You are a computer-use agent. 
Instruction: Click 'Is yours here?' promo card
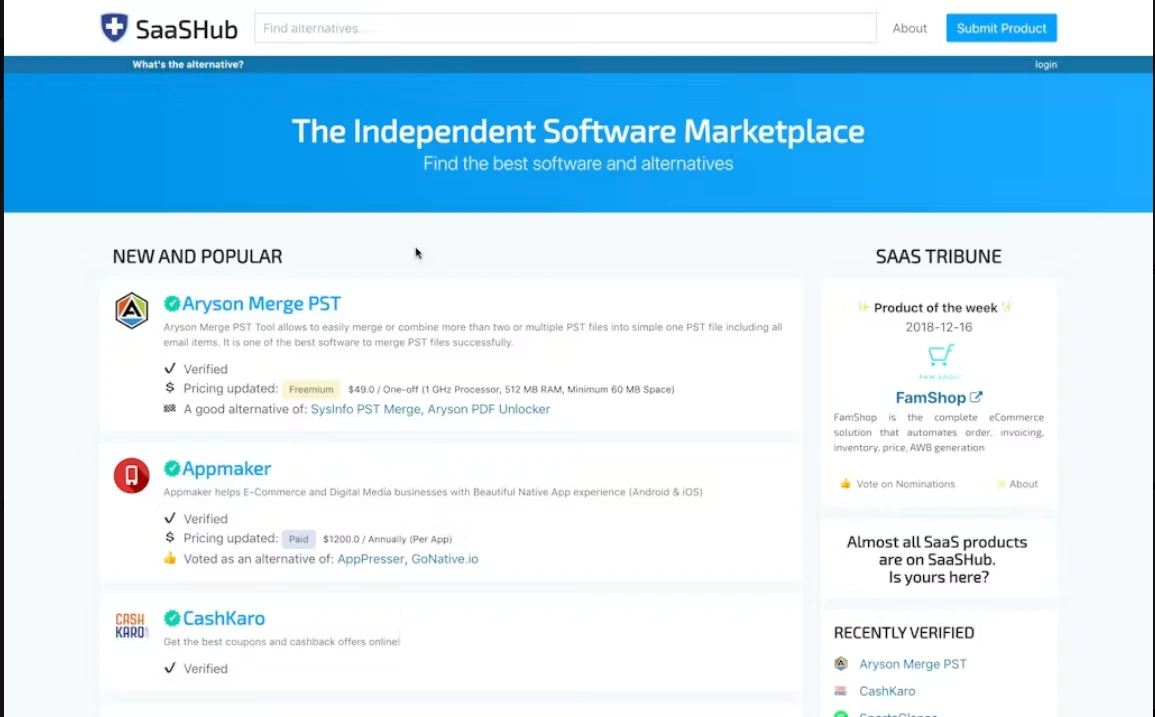coord(937,559)
